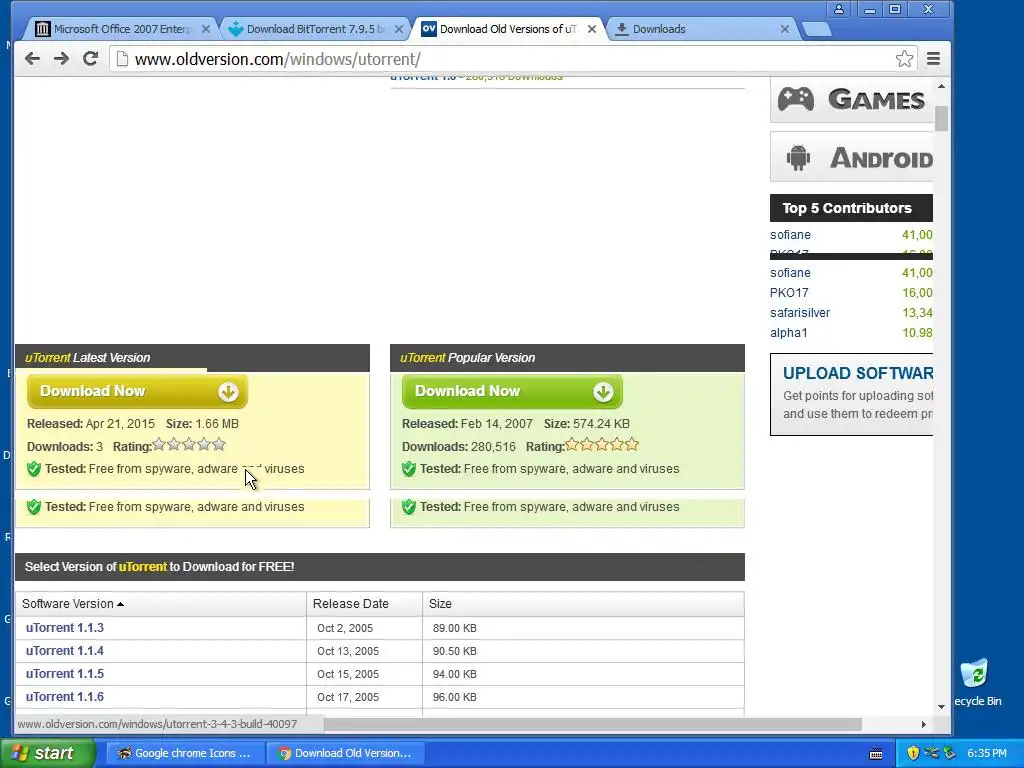Click the download arrow icon on yellow button
The width and height of the screenshot is (1024, 768).
coord(228,392)
